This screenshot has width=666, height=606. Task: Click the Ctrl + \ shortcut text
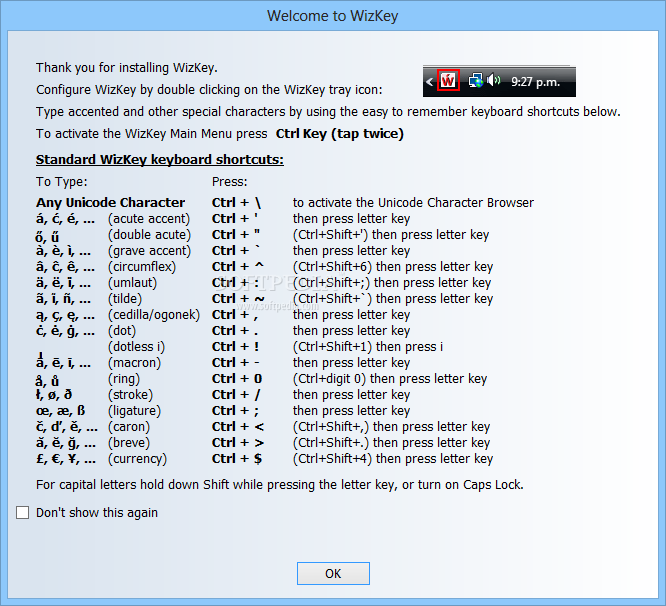pos(237,203)
